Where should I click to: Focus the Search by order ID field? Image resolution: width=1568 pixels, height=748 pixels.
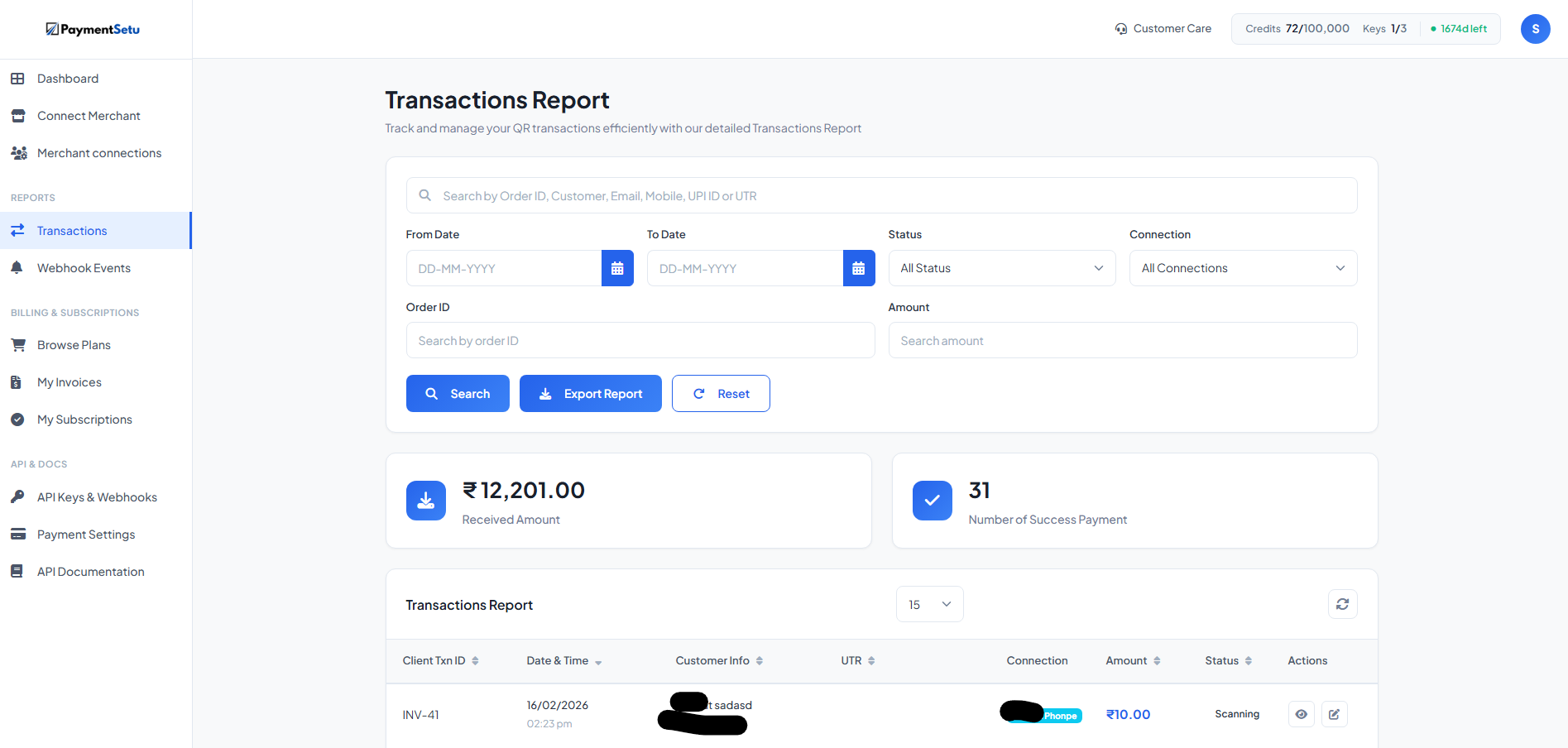(x=640, y=340)
